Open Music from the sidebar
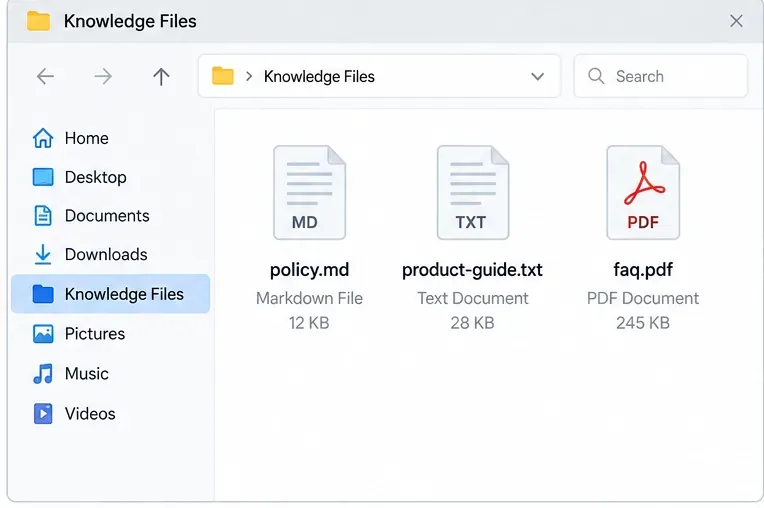The width and height of the screenshot is (764, 508). pyautogui.click(x=110, y=374)
